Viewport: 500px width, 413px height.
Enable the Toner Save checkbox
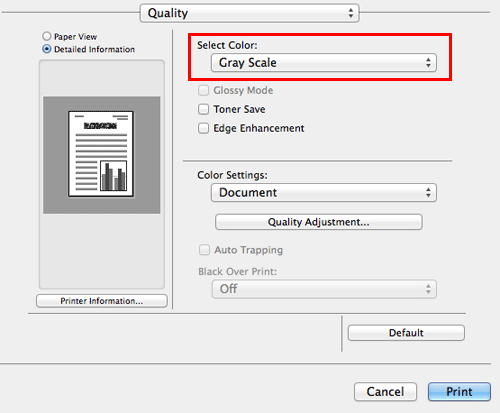203,109
